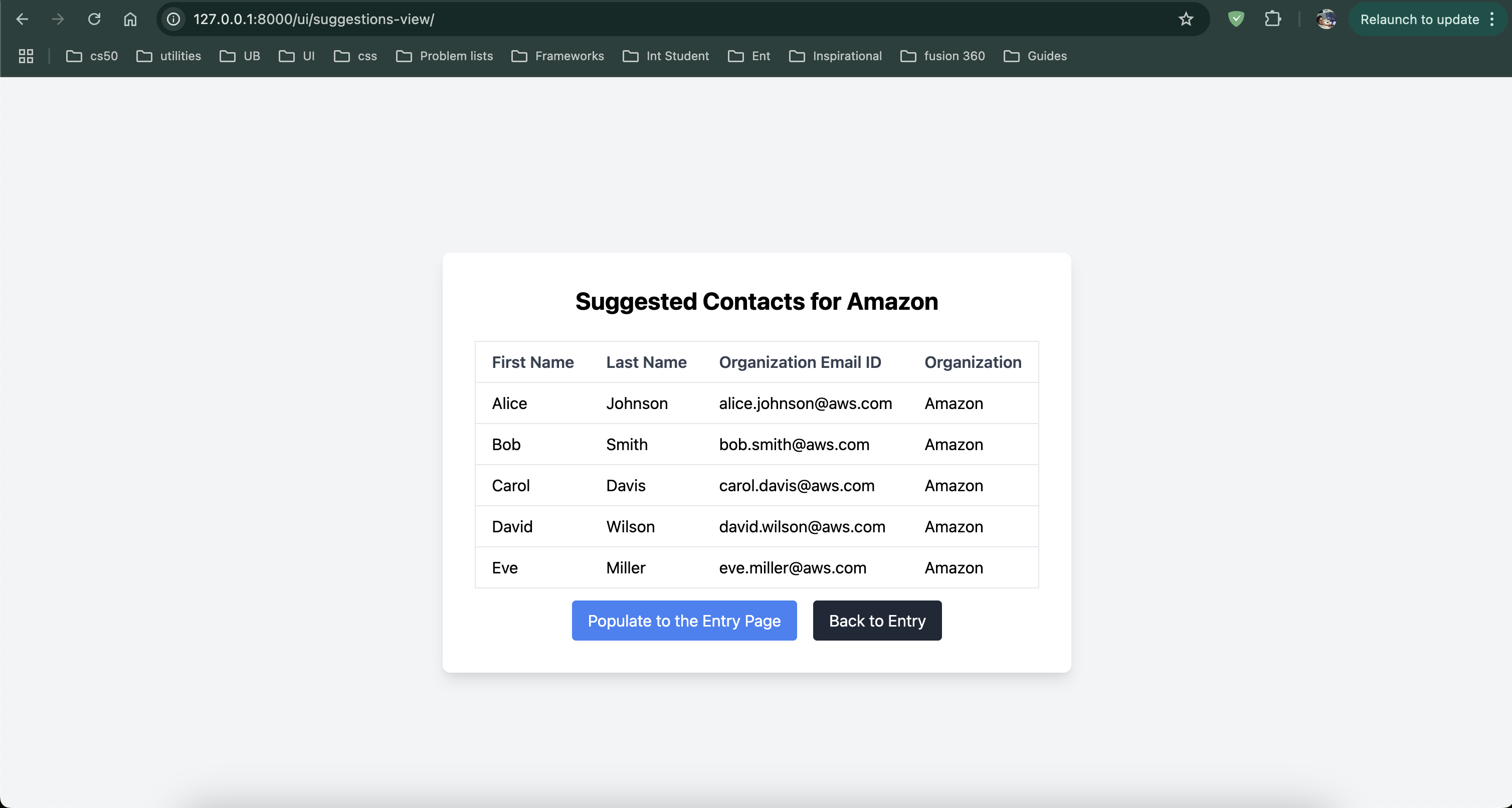
Task: Expand the Frameworks bookmark folder
Action: (557, 56)
